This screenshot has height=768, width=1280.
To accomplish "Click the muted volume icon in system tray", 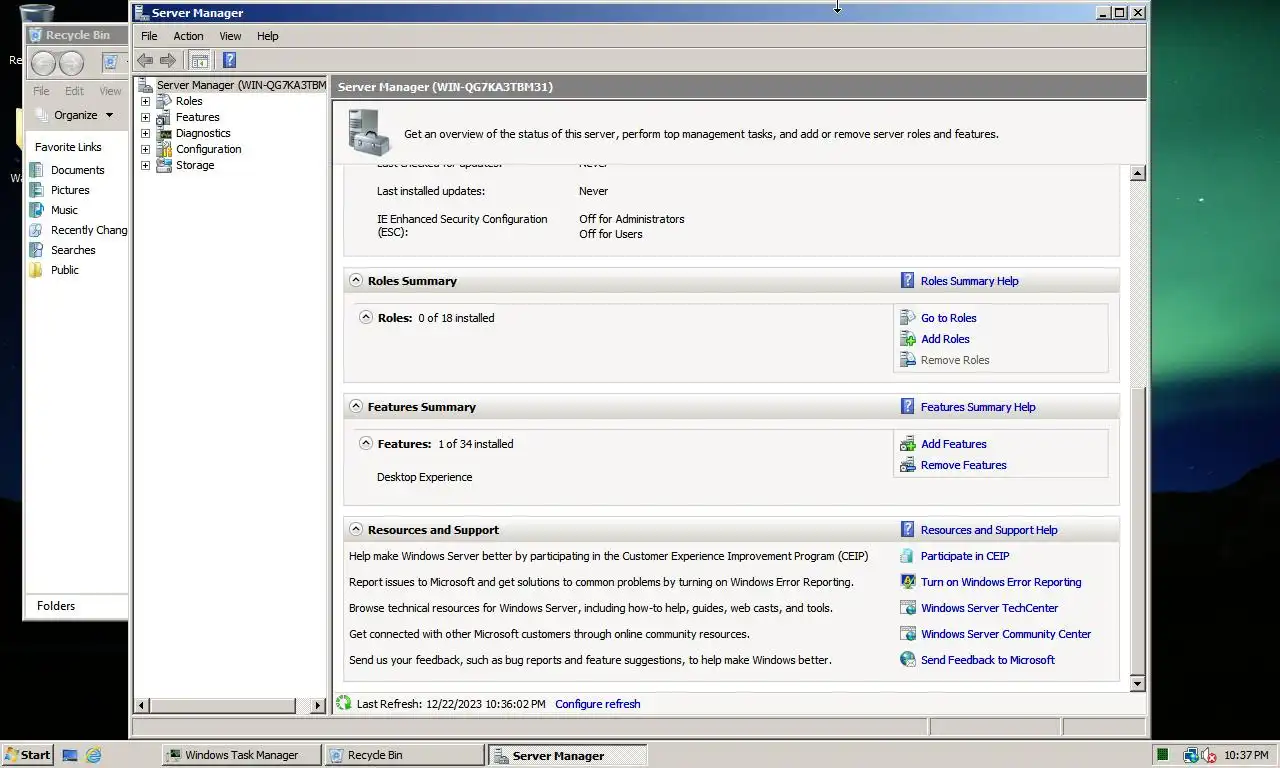I will pos(1208,755).
